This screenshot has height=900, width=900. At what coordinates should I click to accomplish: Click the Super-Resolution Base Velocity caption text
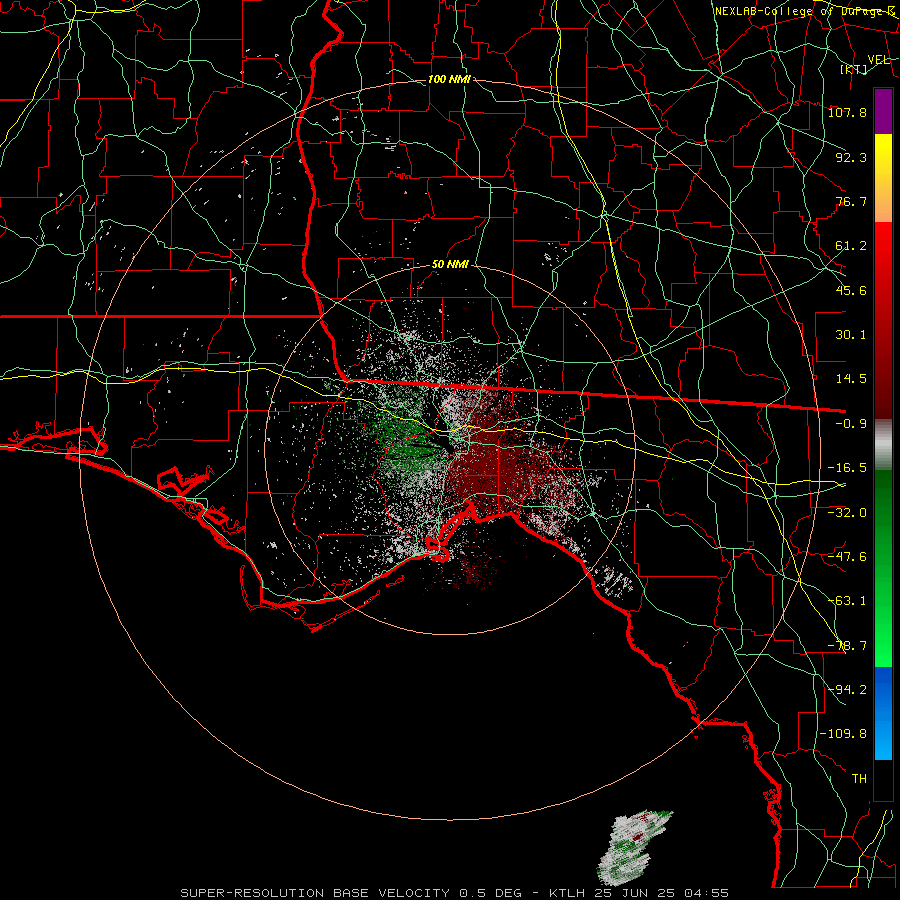pos(455,893)
